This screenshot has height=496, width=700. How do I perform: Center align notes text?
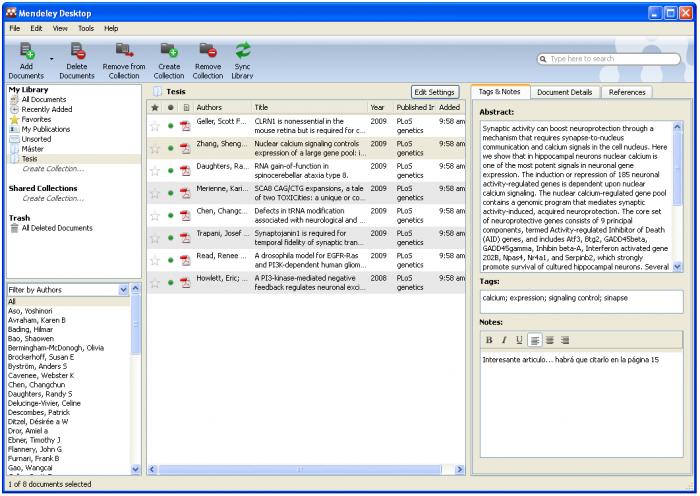(550, 340)
